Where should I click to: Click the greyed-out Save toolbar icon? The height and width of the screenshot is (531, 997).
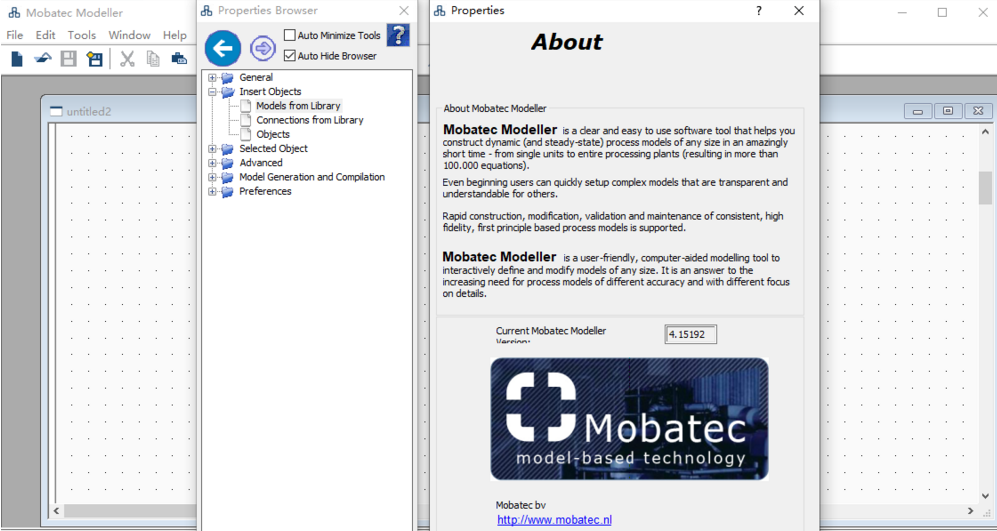69,59
